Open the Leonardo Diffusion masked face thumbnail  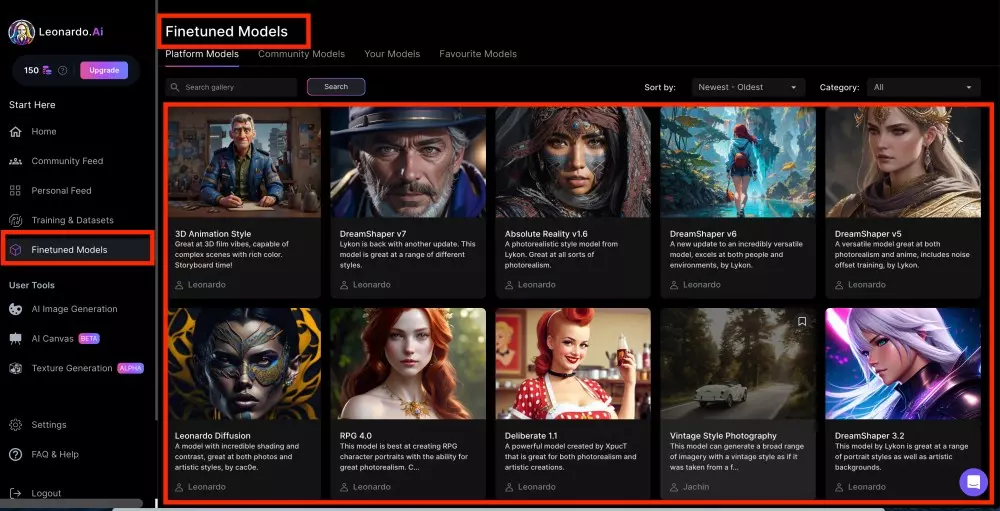pos(244,364)
